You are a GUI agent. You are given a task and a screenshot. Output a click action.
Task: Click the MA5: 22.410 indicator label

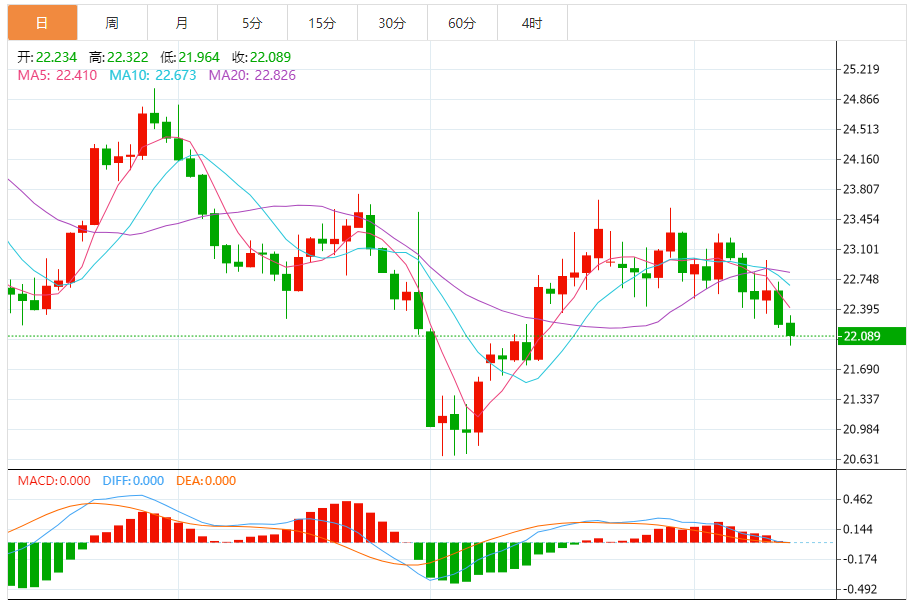point(57,75)
